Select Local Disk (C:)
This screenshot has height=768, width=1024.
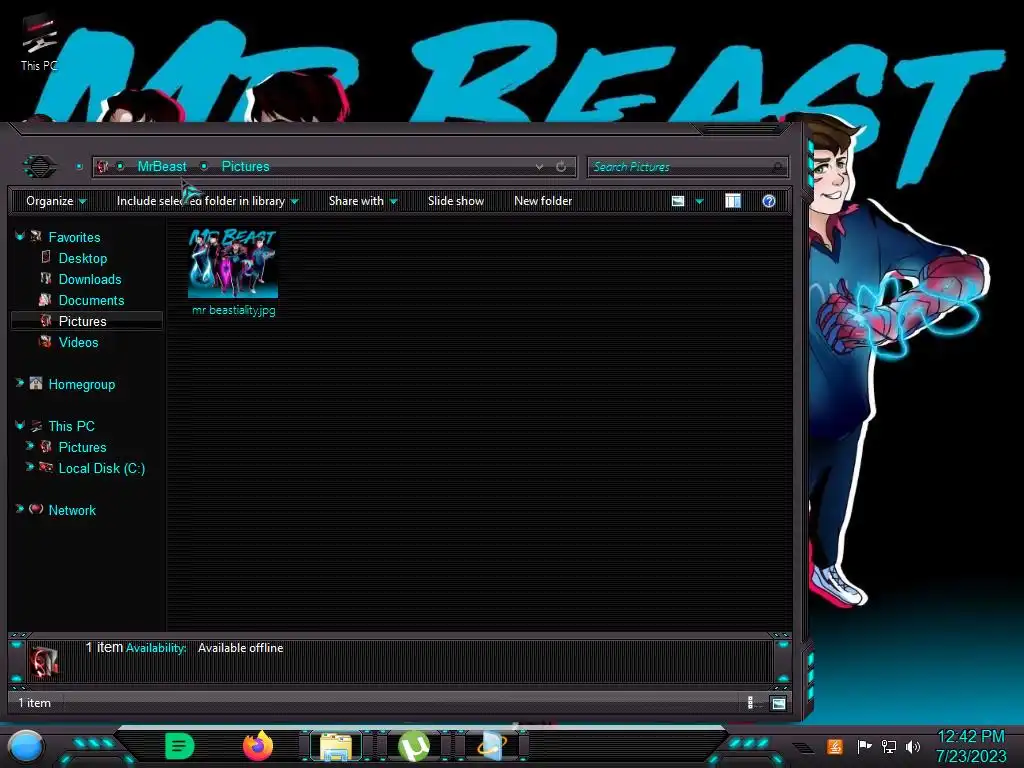pos(101,468)
